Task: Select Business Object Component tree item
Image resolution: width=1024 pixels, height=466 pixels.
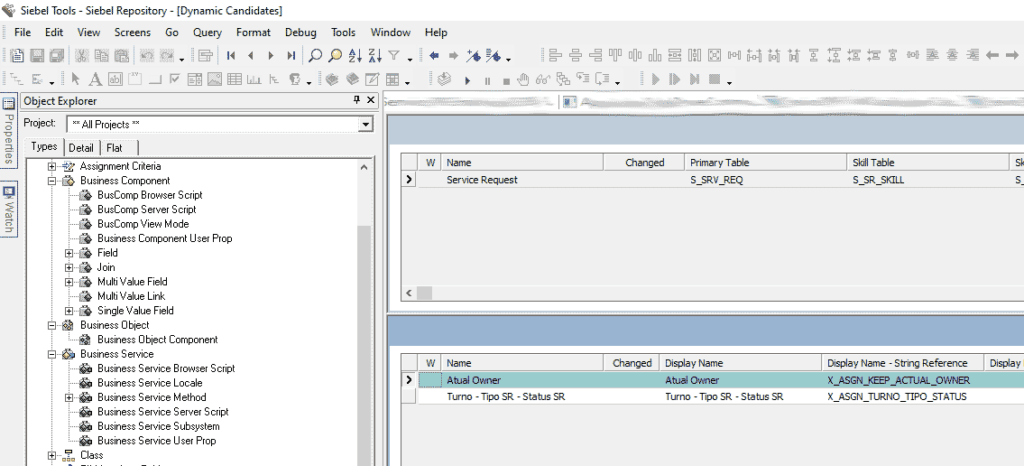Action: click(157, 339)
